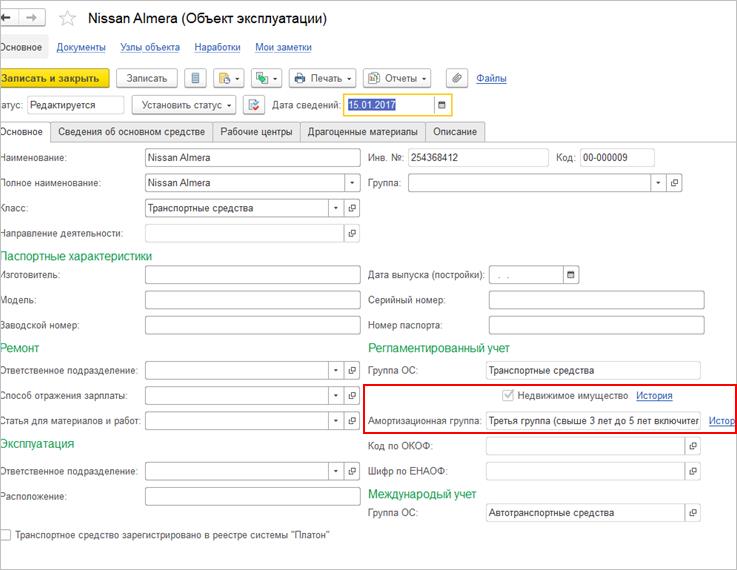Screen dimensions: 737x570
Task: Check the Платон registry checkbox
Action: [x=5, y=535]
